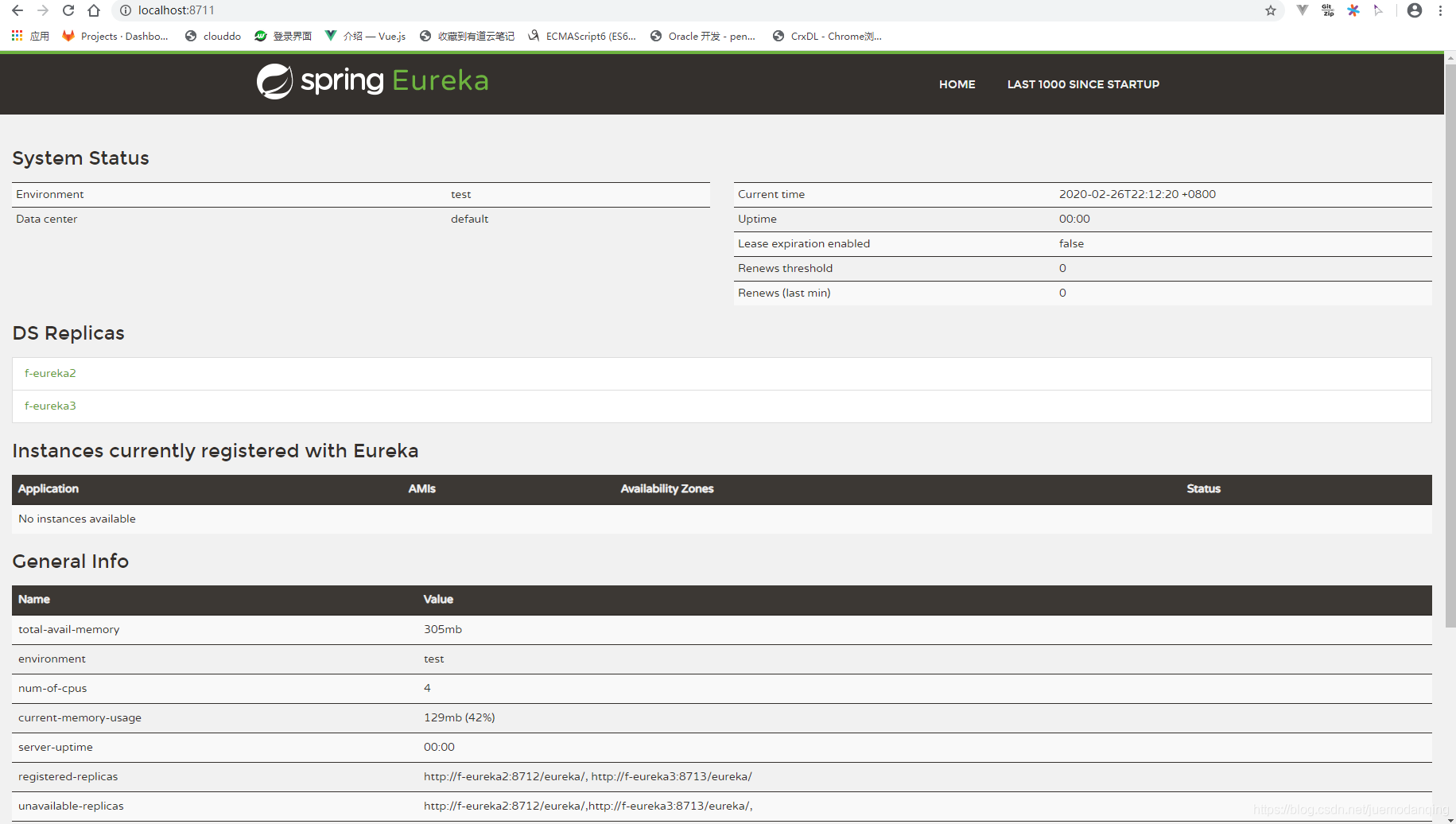Screen dimensions: 1456x824
Task: Go back with the browser back arrow
Action: point(17,10)
